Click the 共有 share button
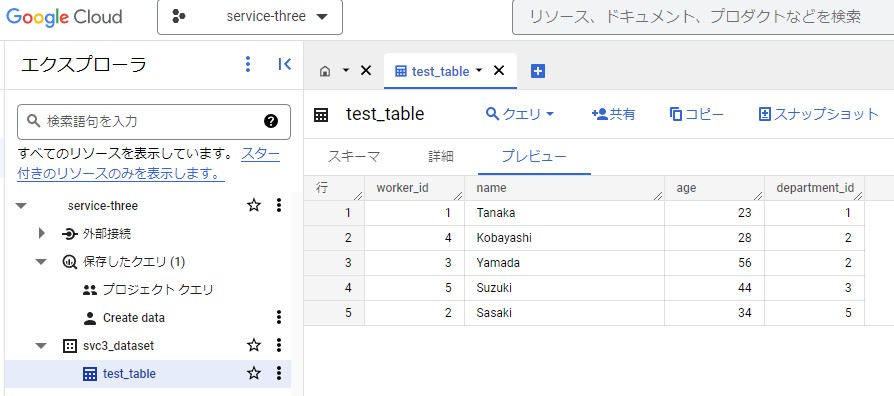894x396 pixels. (613, 114)
